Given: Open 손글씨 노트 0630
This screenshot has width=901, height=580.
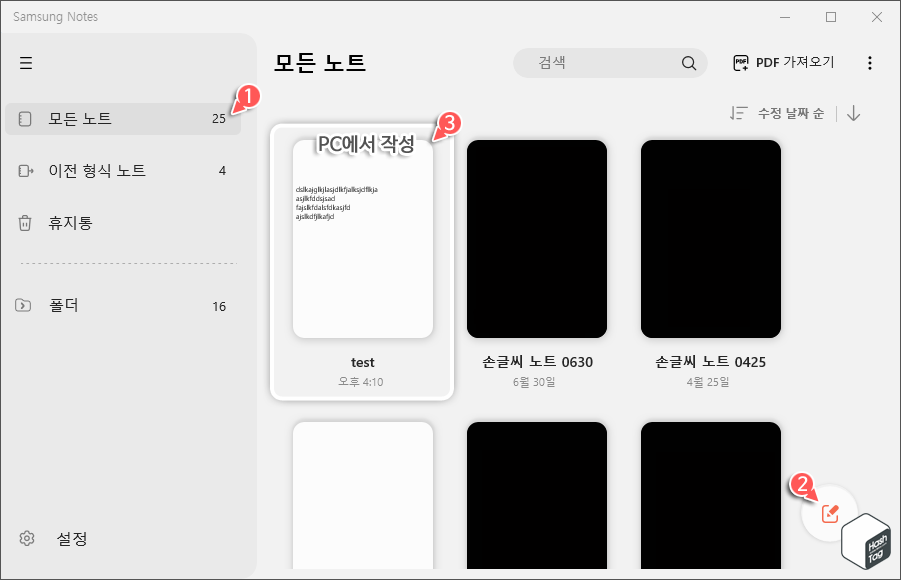Looking at the screenshot, I should (x=536, y=240).
